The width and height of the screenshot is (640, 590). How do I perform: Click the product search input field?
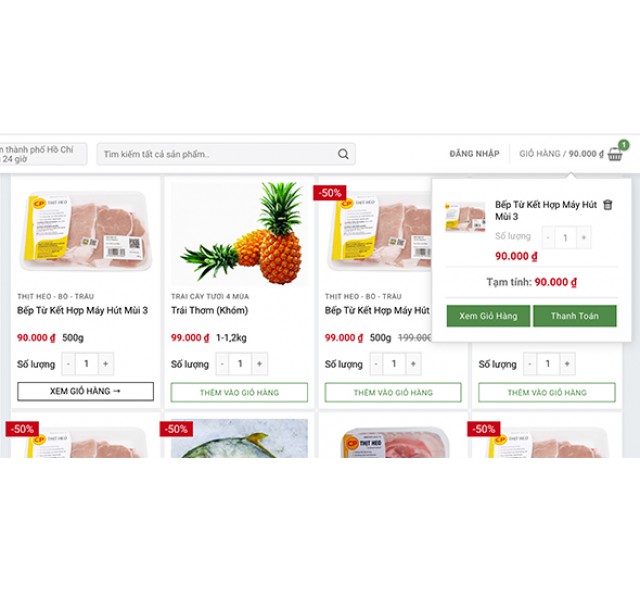tap(226, 154)
